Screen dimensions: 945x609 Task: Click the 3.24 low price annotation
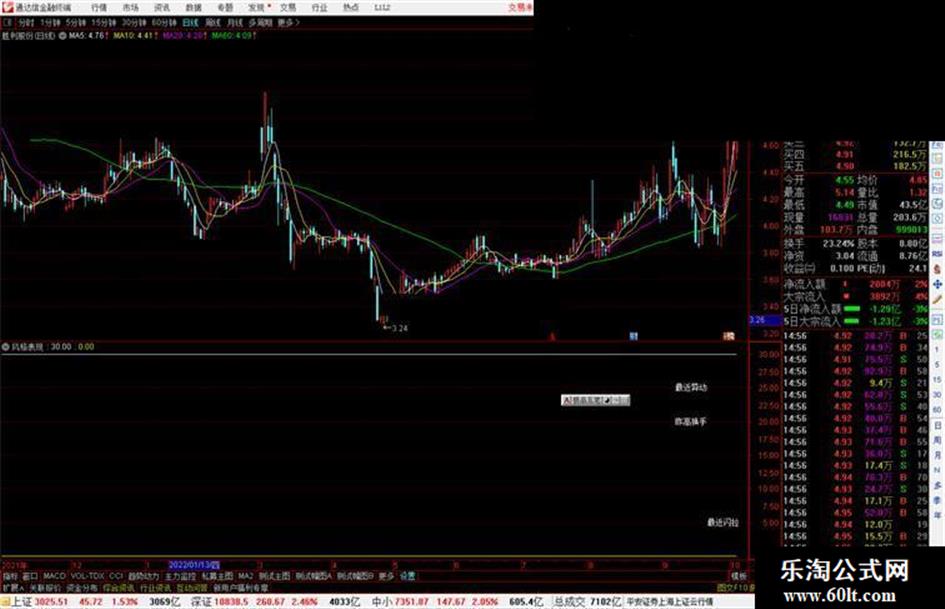(395, 329)
